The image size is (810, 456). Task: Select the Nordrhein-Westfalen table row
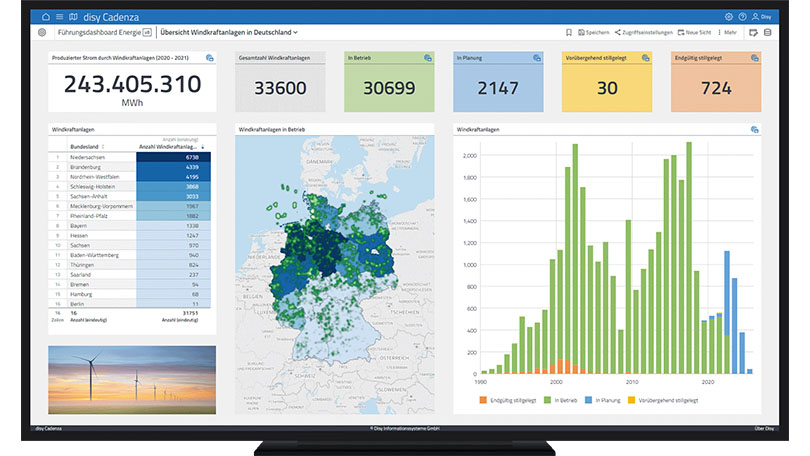(130, 177)
